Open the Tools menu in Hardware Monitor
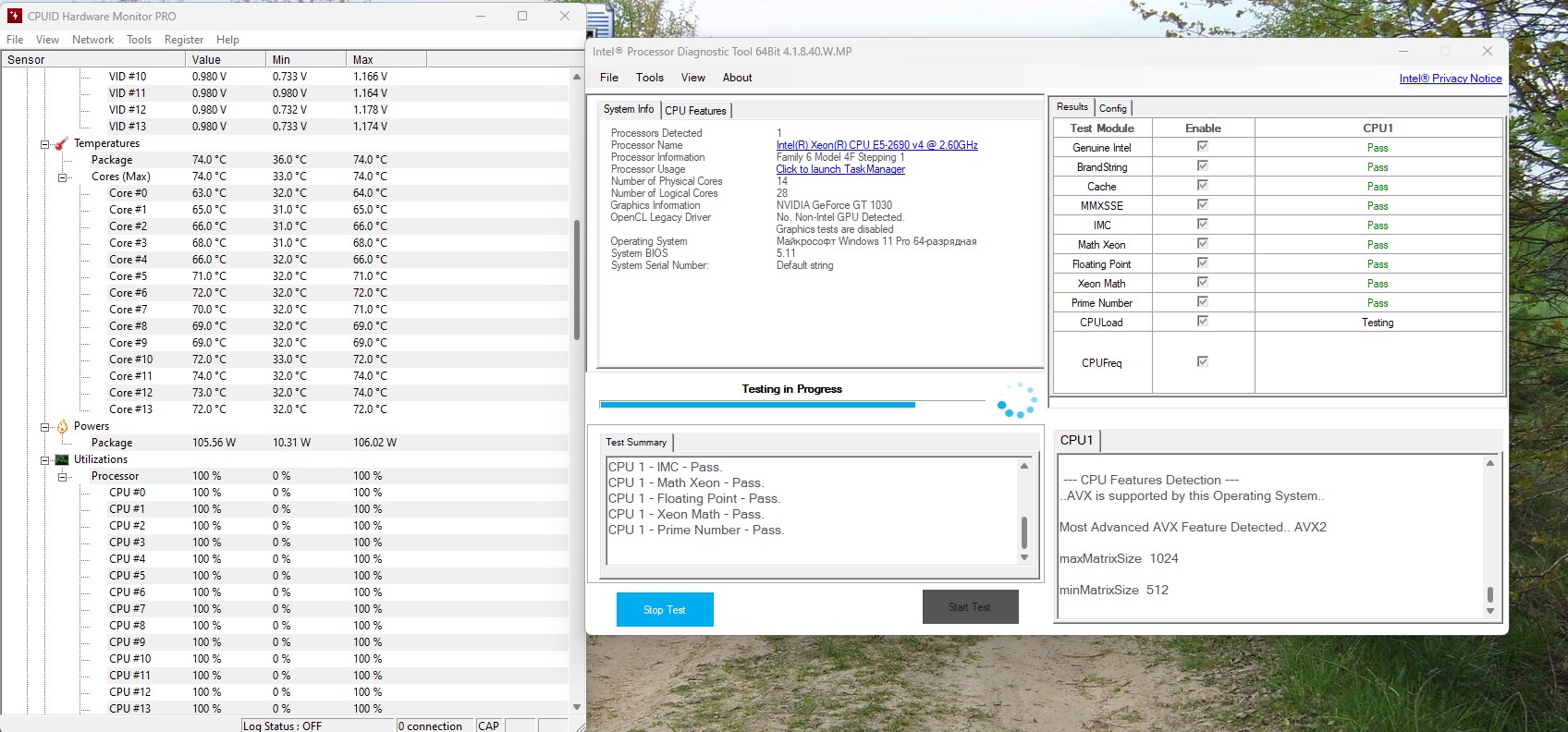This screenshot has width=1568, height=732. (139, 40)
